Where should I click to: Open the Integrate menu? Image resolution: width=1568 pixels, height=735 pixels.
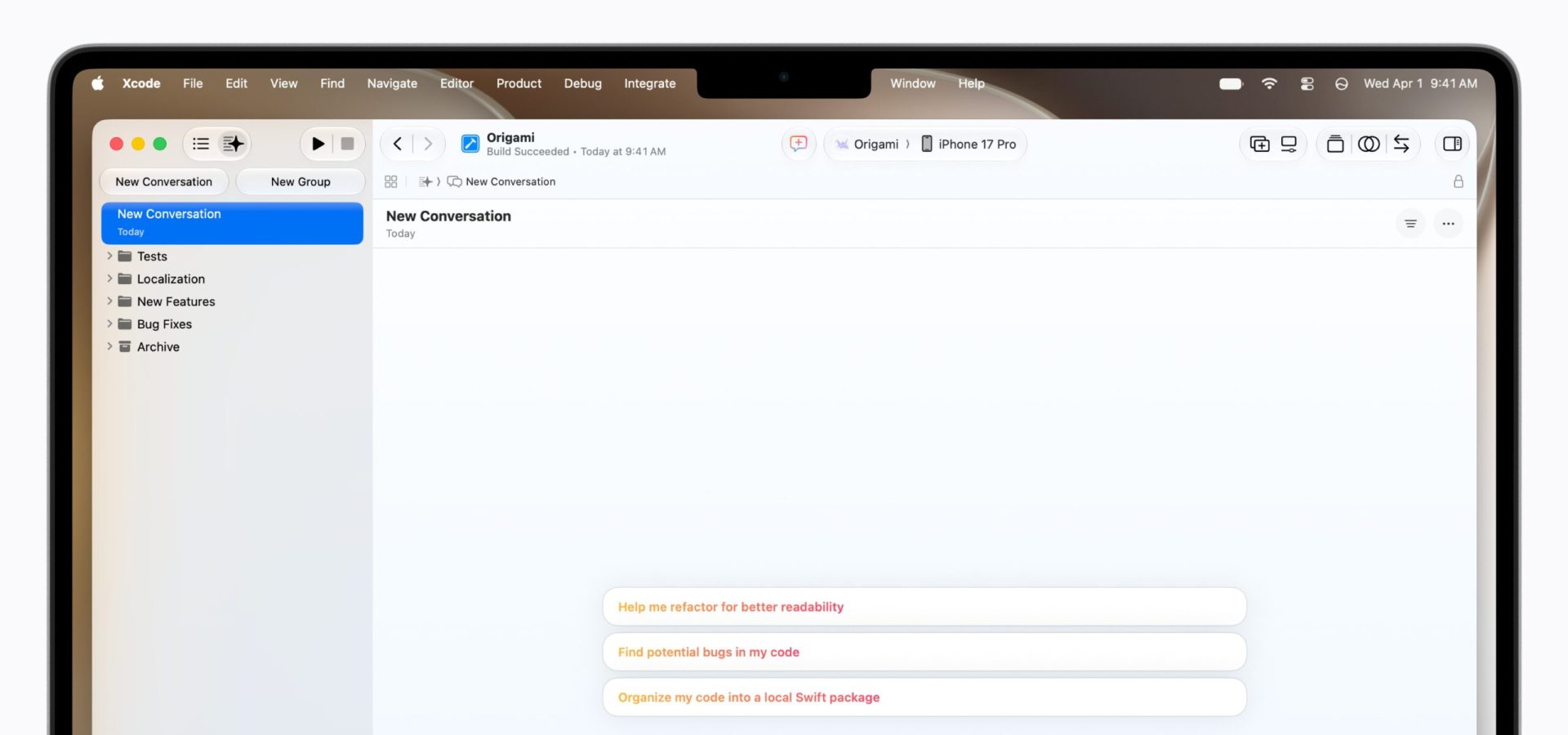650,83
